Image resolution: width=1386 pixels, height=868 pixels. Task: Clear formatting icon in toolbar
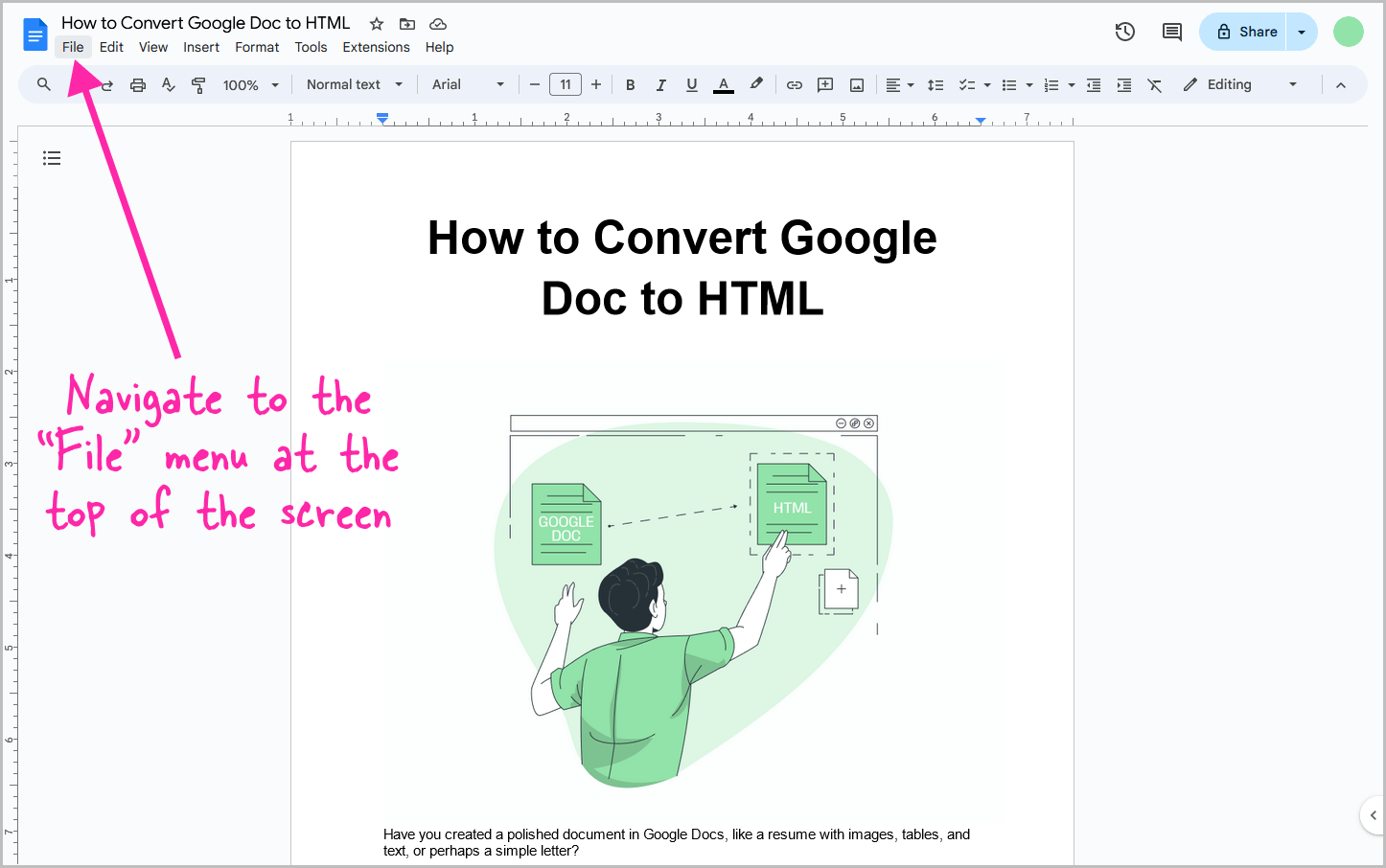(1155, 85)
